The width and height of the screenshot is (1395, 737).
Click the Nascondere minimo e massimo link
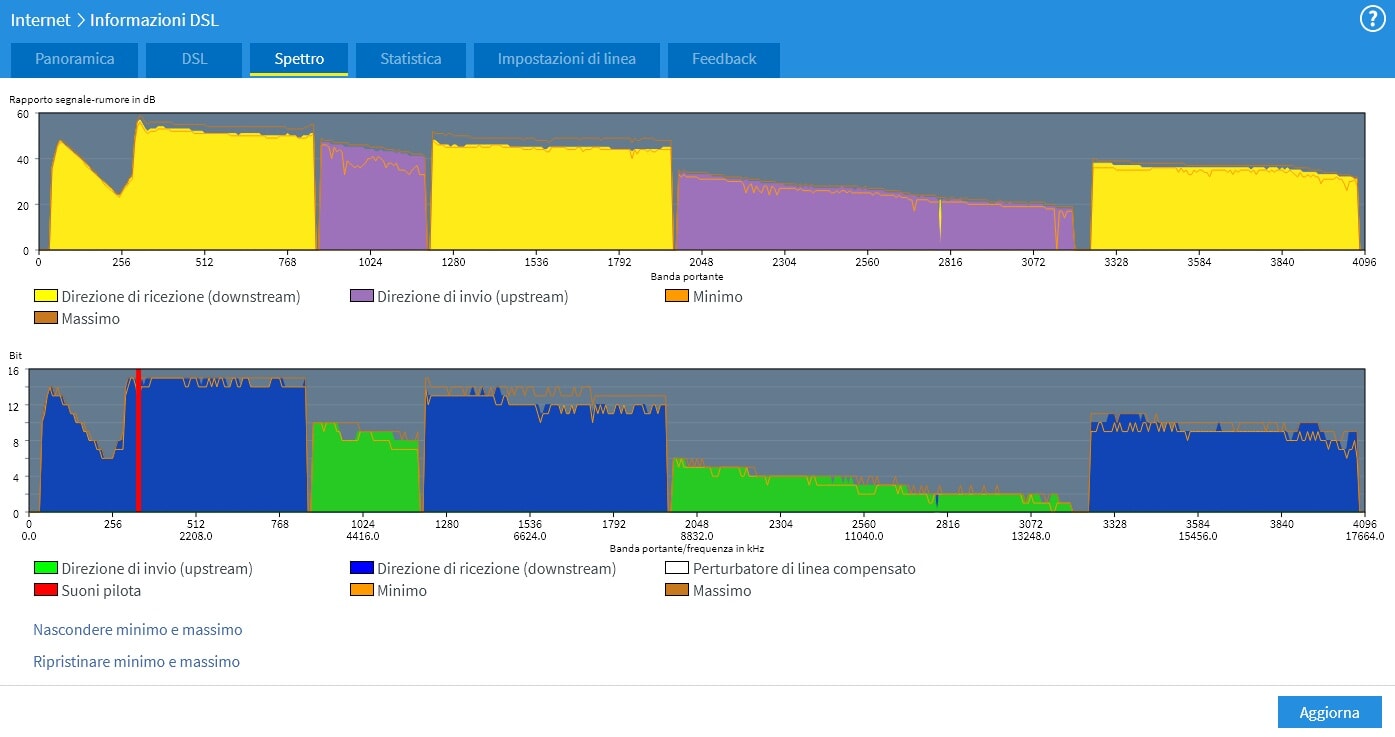pyautogui.click(x=138, y=630)
